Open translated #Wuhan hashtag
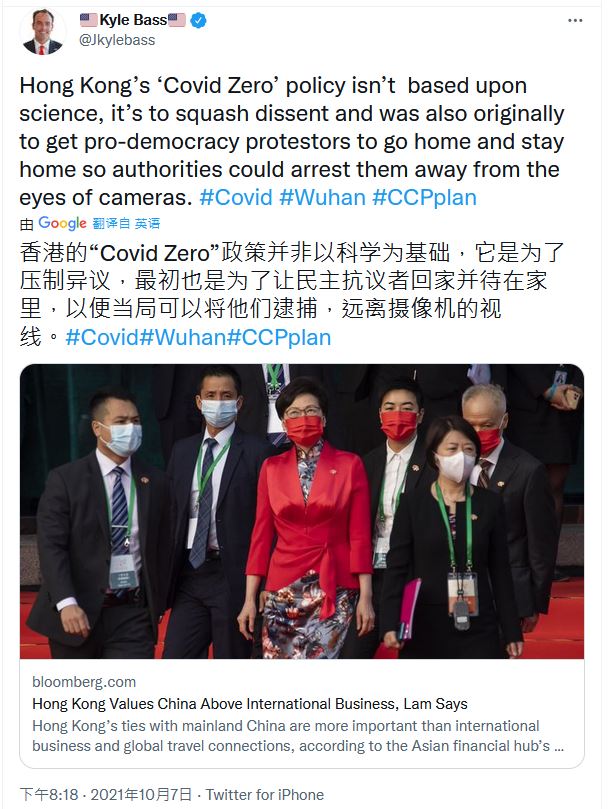 pyautogui.click(x=183, y=337)
